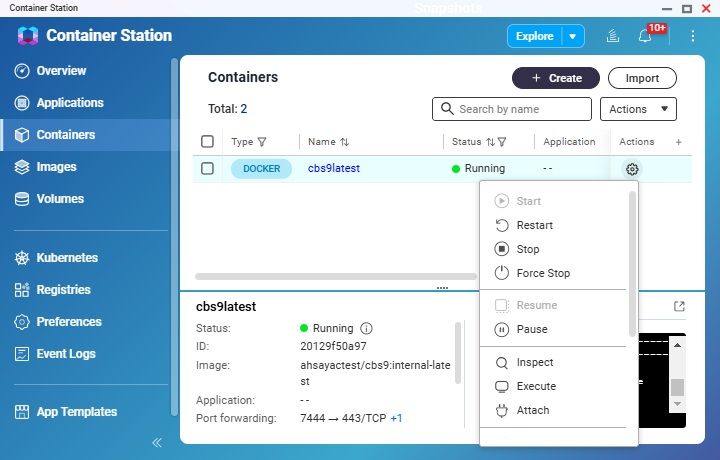Choose Attach from the context menu

point(553,410)
